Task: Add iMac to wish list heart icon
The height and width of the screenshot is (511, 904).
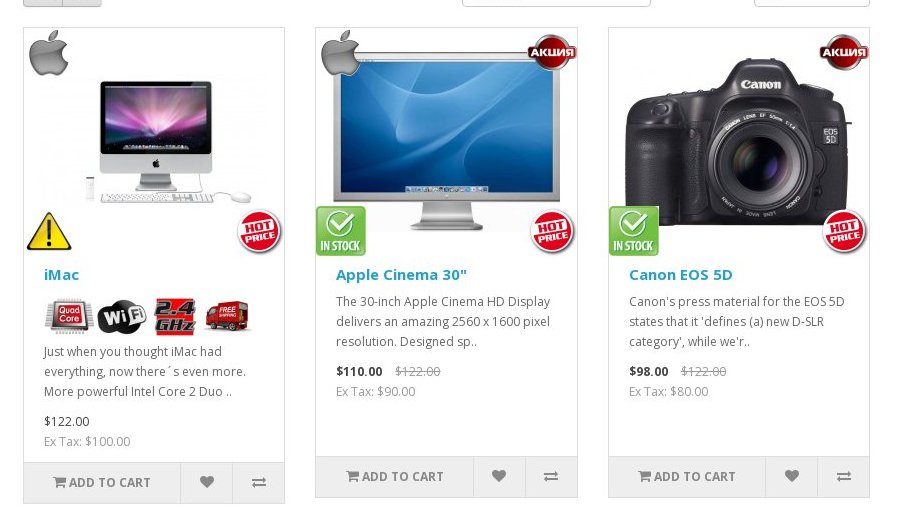Action: point(206,482)
